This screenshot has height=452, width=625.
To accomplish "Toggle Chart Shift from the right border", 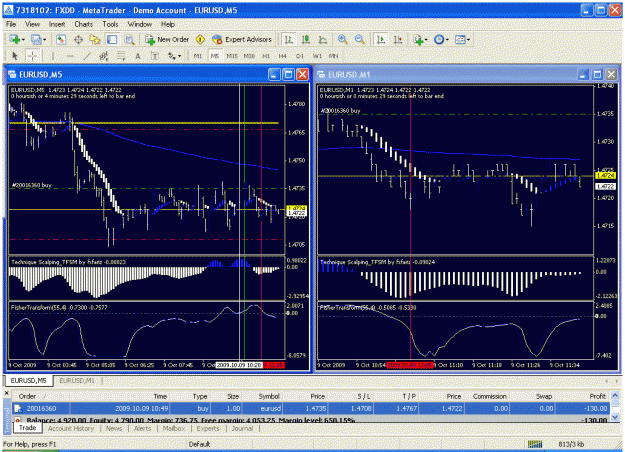I will [x=398, y=39].
